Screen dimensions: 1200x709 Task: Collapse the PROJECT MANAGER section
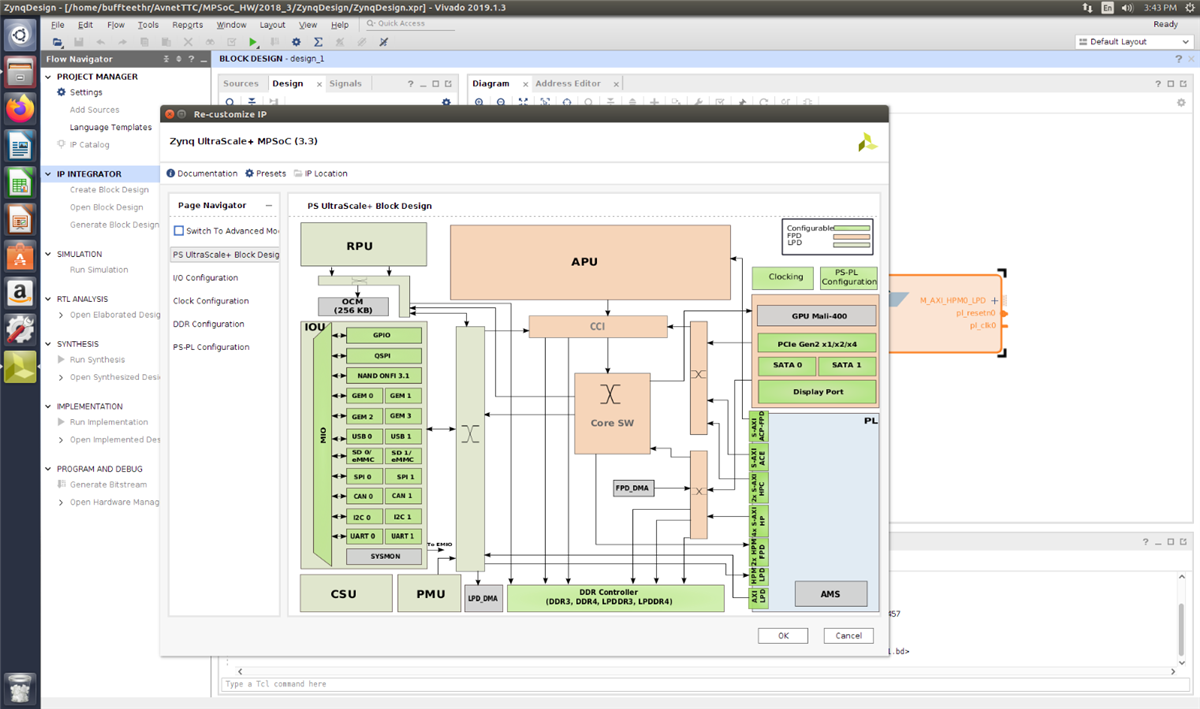tap(50, 77)
